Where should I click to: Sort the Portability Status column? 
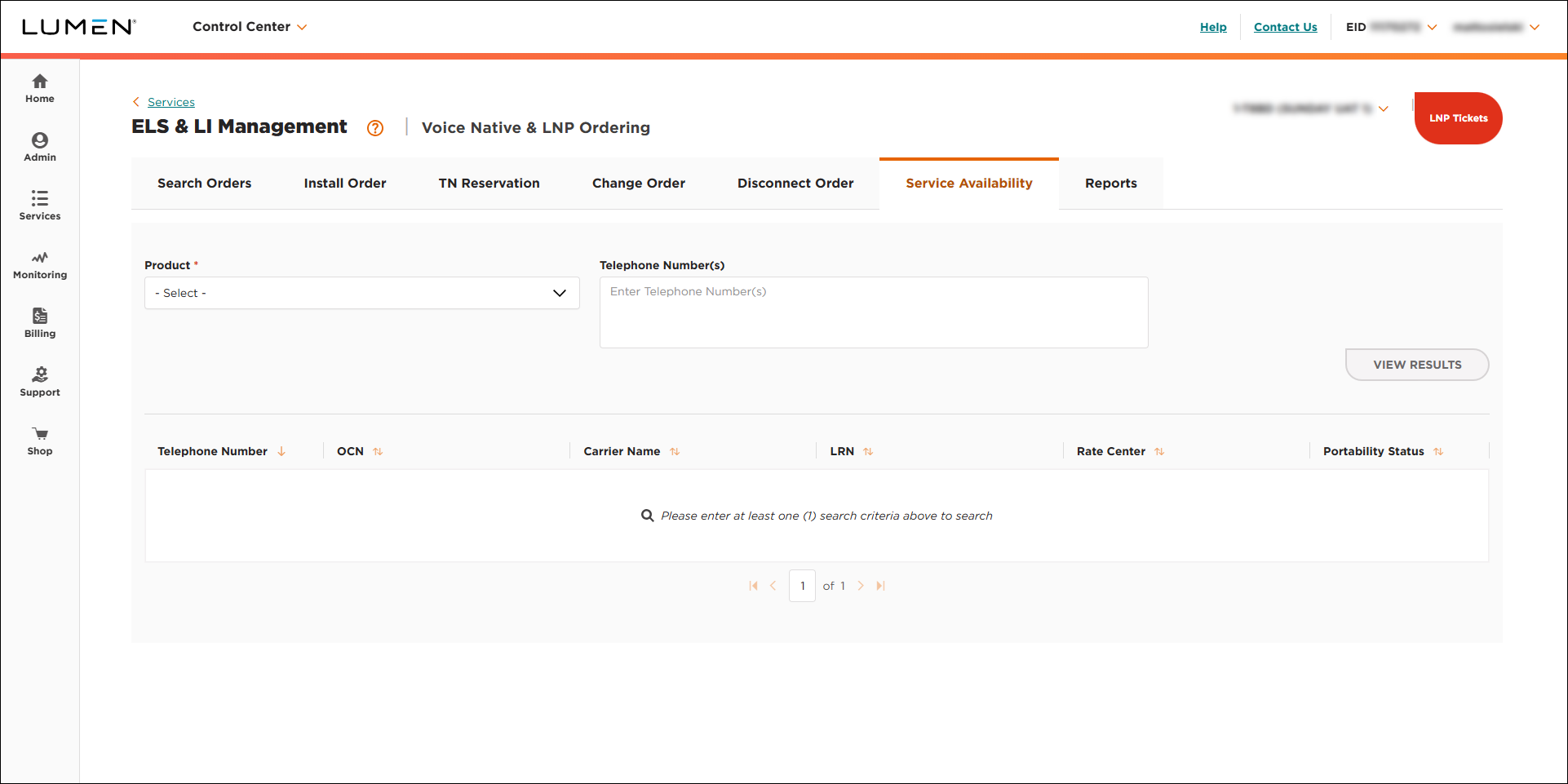[1438, 451]
